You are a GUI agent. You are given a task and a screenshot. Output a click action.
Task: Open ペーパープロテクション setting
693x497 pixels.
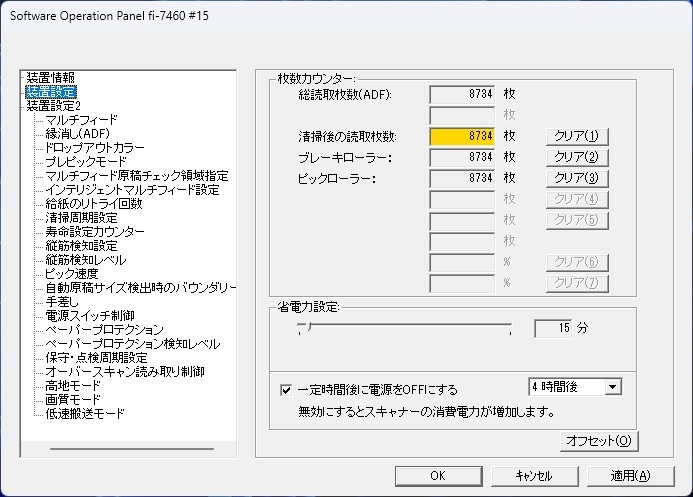(104, 329)
